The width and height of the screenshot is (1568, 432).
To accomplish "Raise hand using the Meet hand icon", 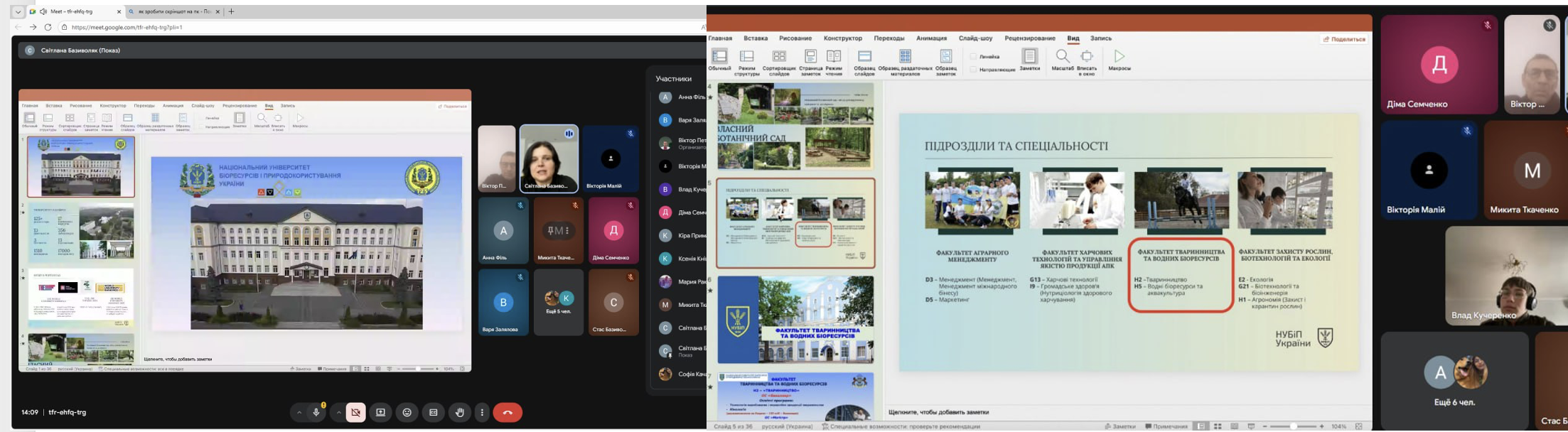I will (460, 413).
